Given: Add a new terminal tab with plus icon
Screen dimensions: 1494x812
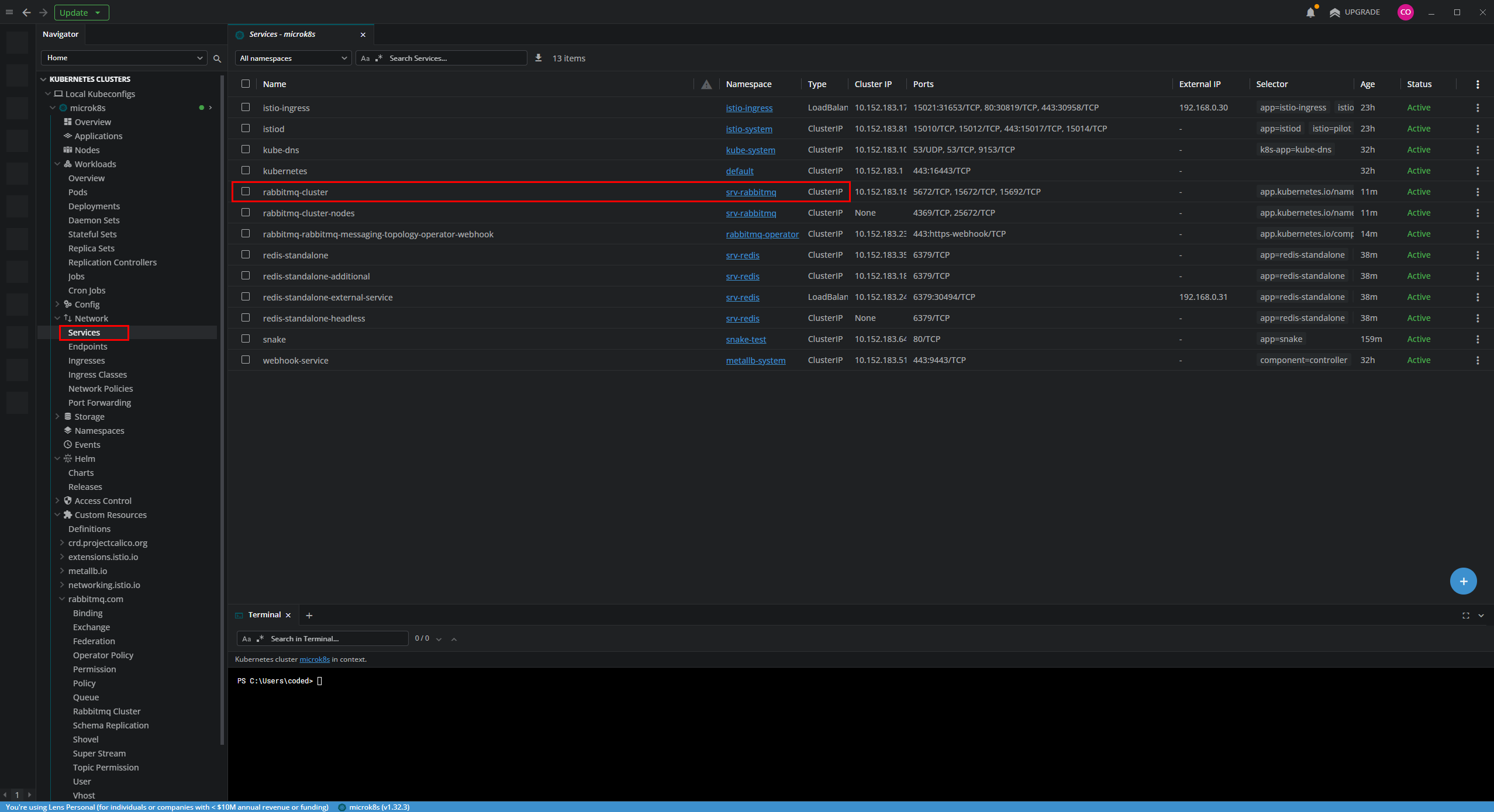Looking at the screenshot, I should click(309, 615).
